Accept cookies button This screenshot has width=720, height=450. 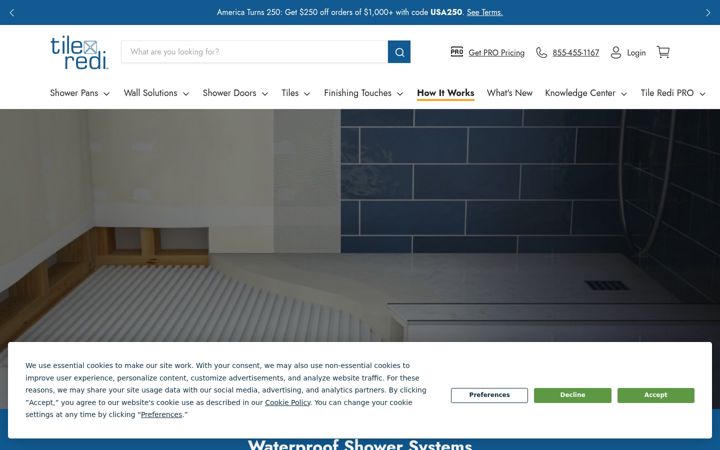(656, 395)
